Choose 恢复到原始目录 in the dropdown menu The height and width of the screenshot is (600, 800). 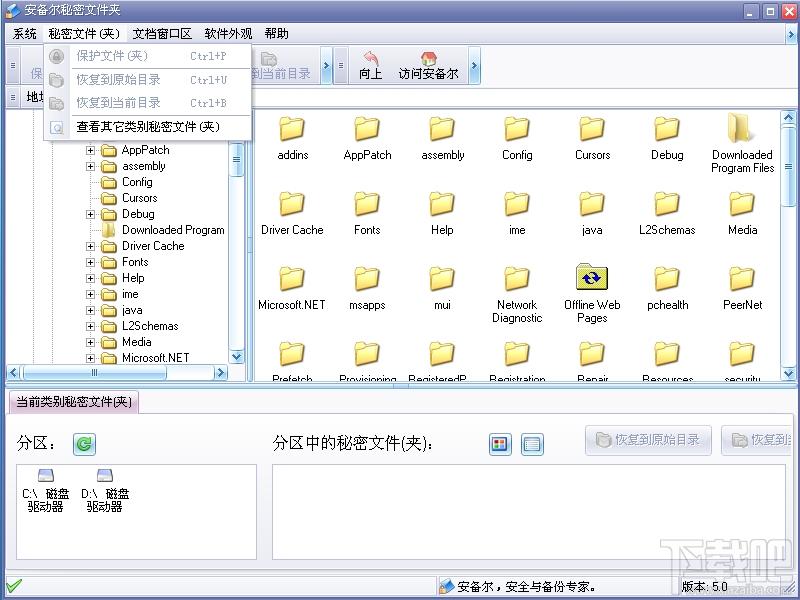(x=148, y=80)
